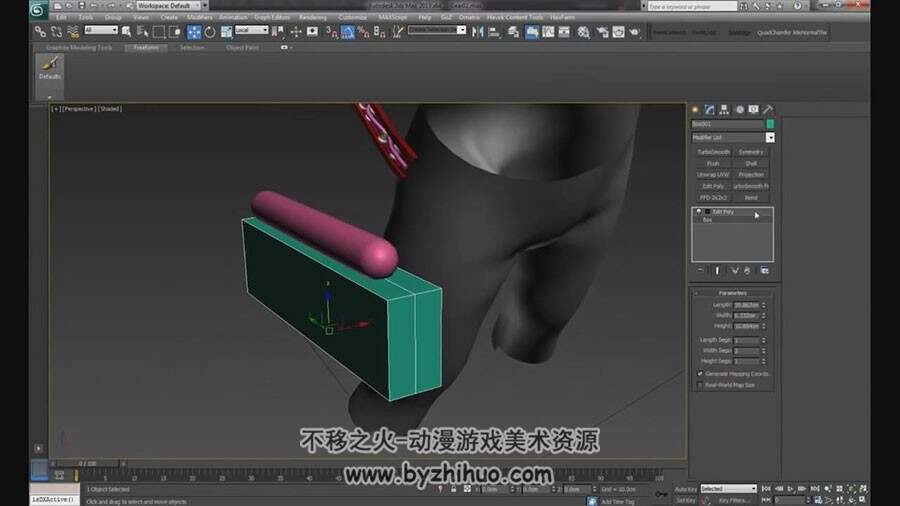
Task: Enable Real-World Map Size
Action: coord(700,385)
